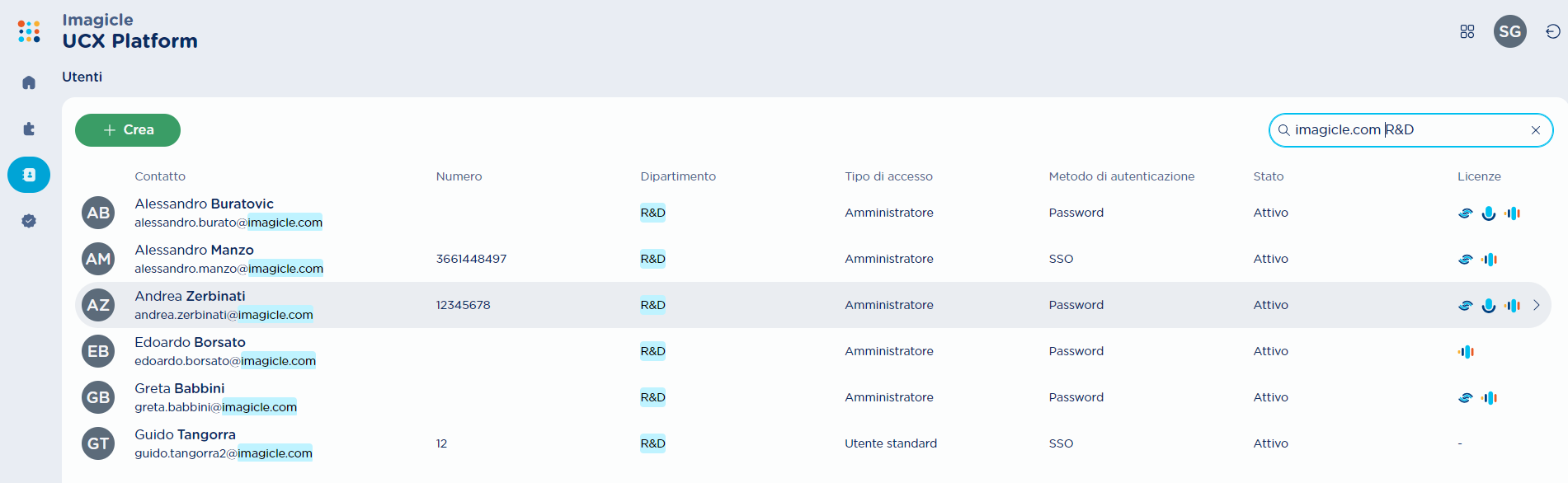Open the home page from the sidebar
Viewport: 1568px width, 483px height.
(x=29, y=82)
